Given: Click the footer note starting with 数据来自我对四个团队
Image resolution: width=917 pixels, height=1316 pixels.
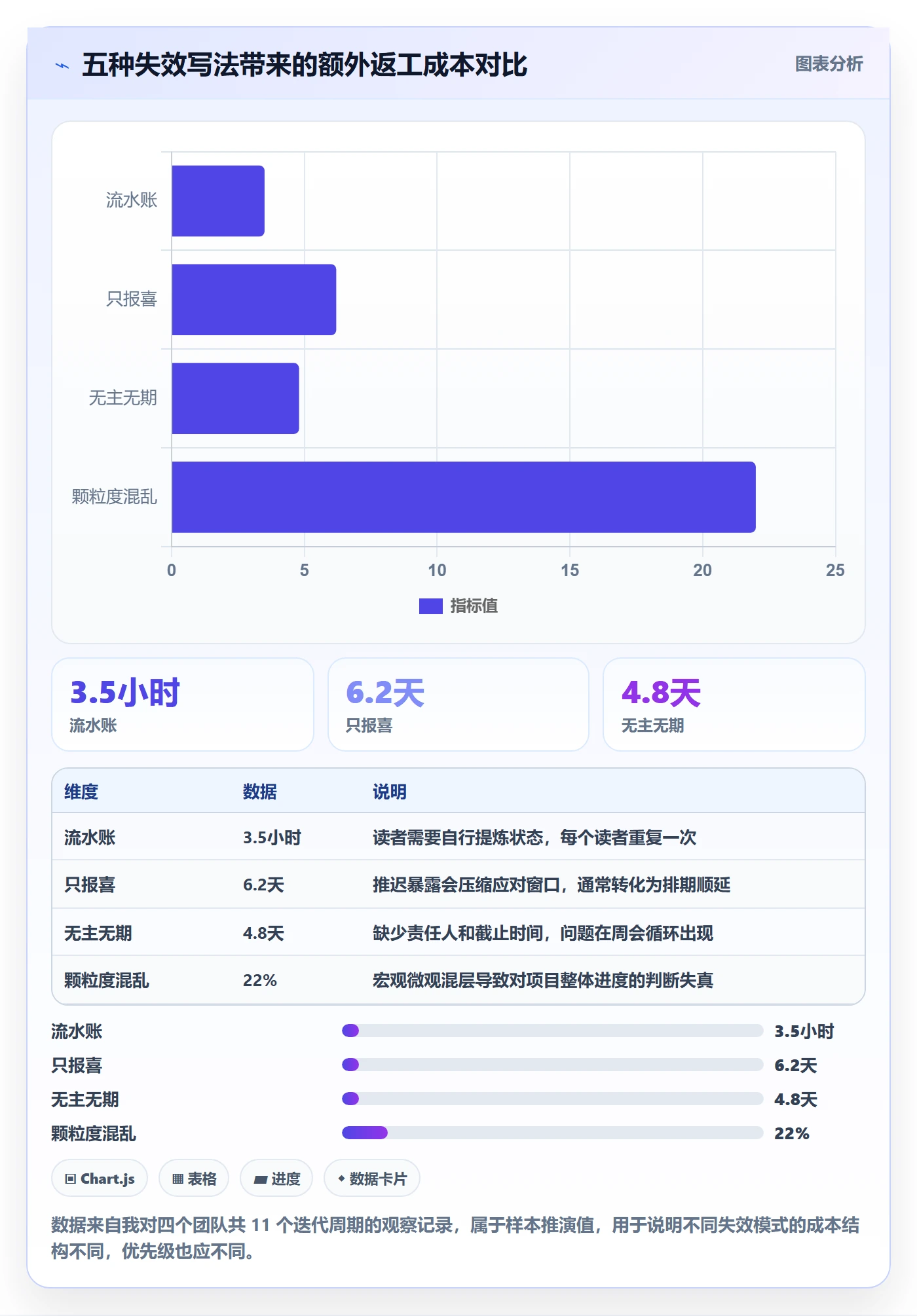Looking at the screenshot, I should 455,1238.
